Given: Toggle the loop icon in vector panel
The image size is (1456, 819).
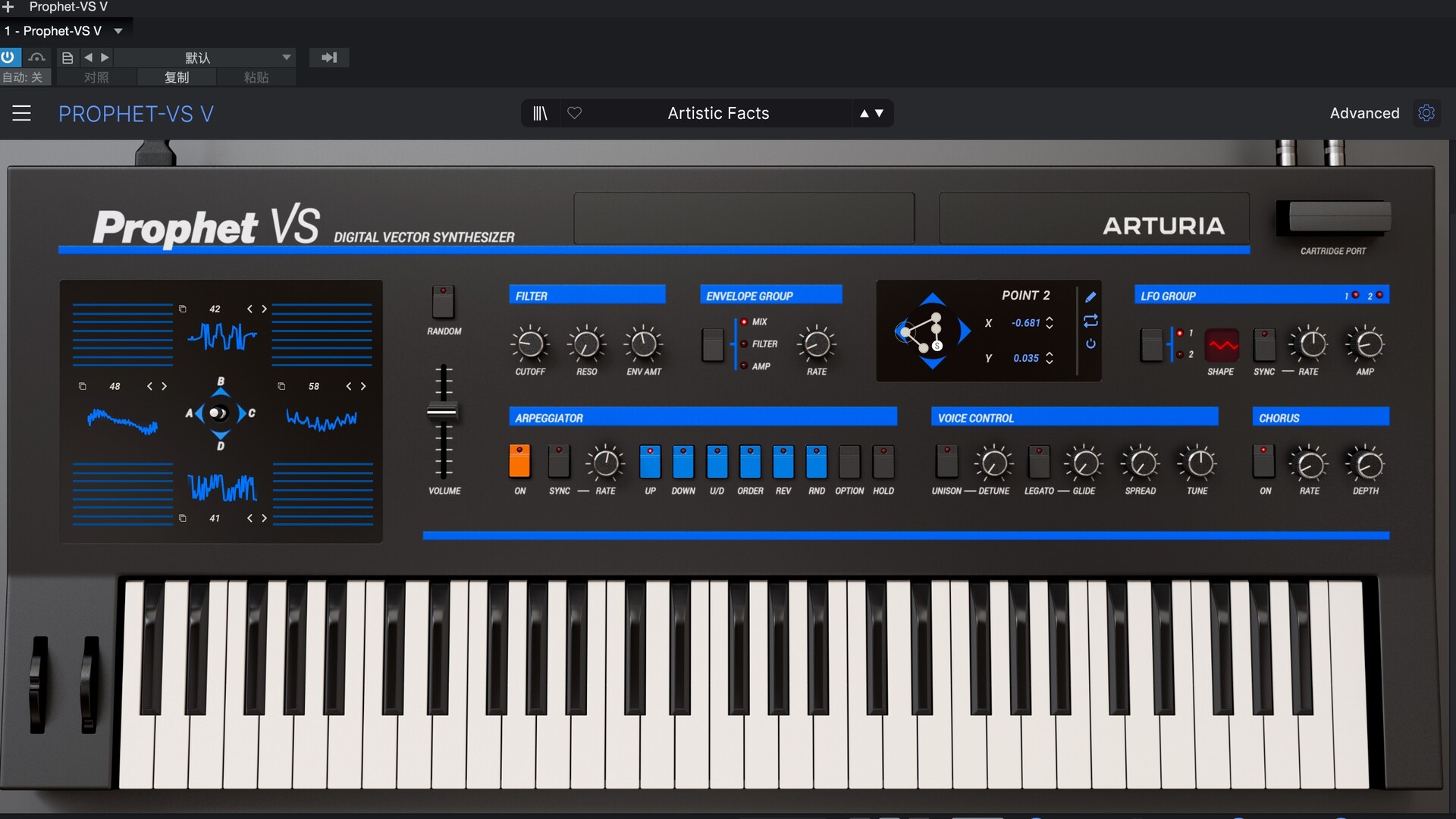Looking at the screenshot, I should pos(1090,321).
